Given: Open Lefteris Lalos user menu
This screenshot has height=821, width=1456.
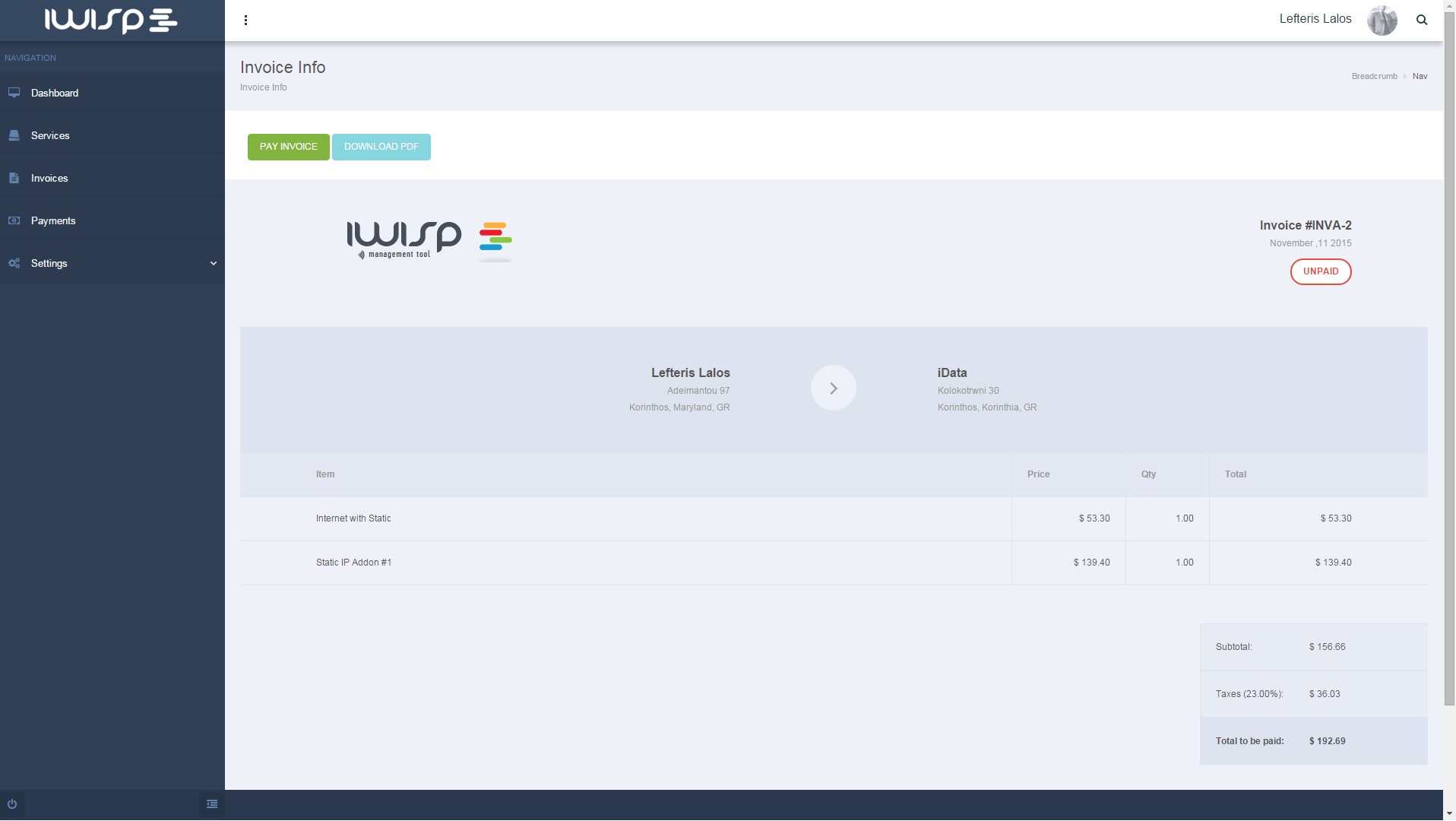Looking at the screenshot, I should pos(1315,19).
